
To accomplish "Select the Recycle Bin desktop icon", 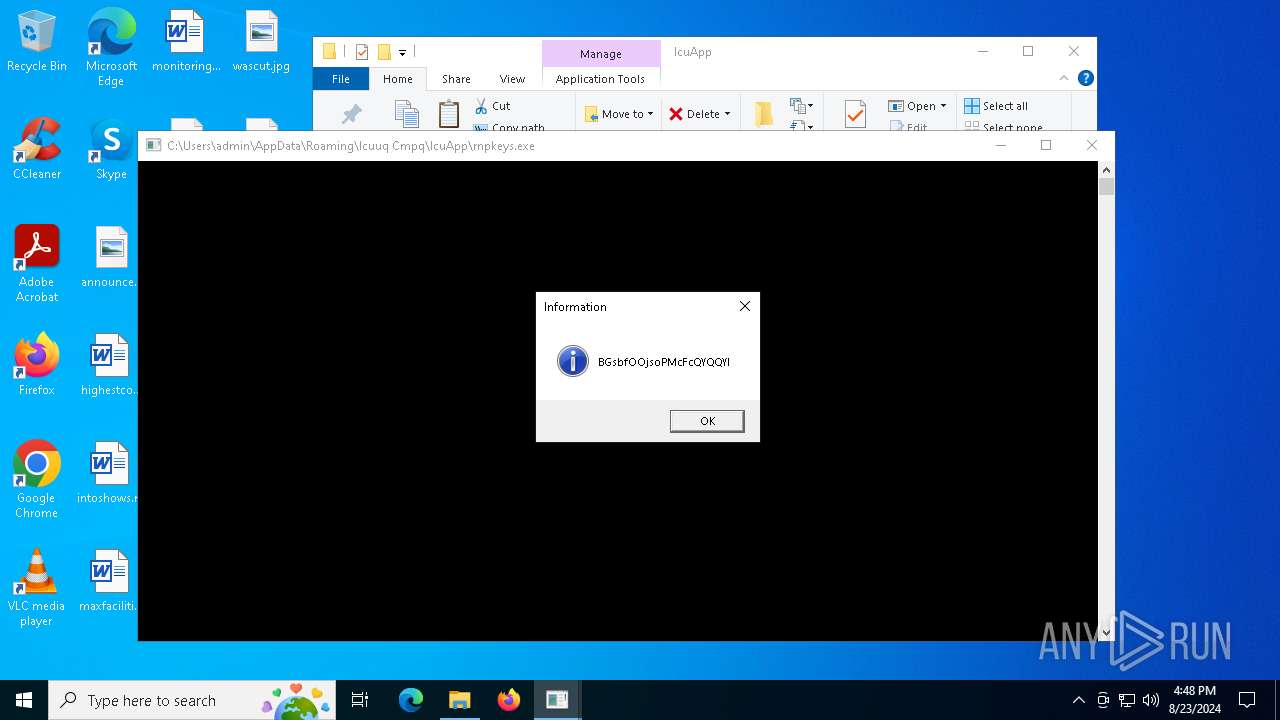I will (37, 42).
